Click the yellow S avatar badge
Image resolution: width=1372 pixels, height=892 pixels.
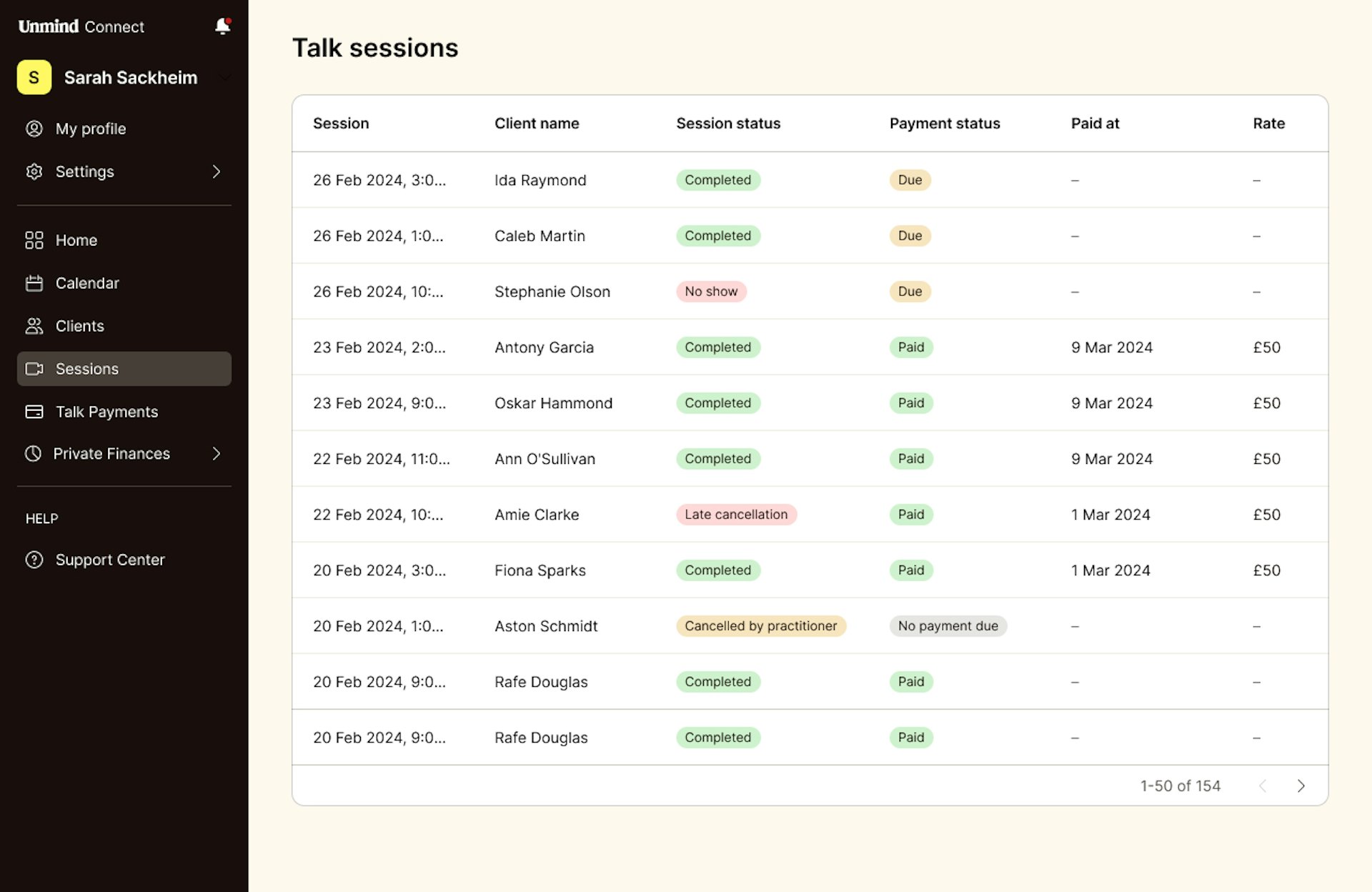tap(34, 77)
